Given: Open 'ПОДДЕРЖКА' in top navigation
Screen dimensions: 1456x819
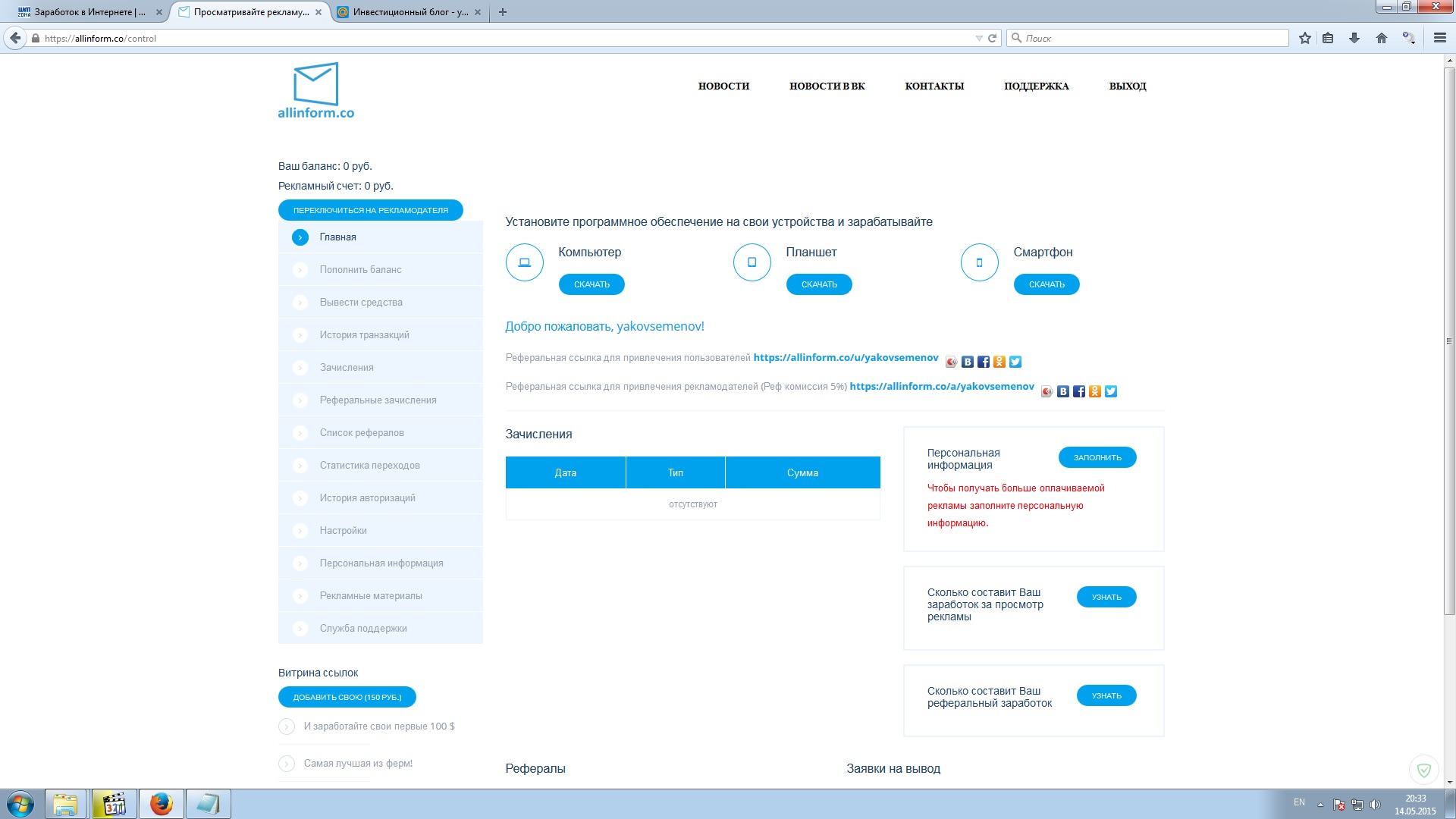Looking at the screenshot, I should [1036, 86].
